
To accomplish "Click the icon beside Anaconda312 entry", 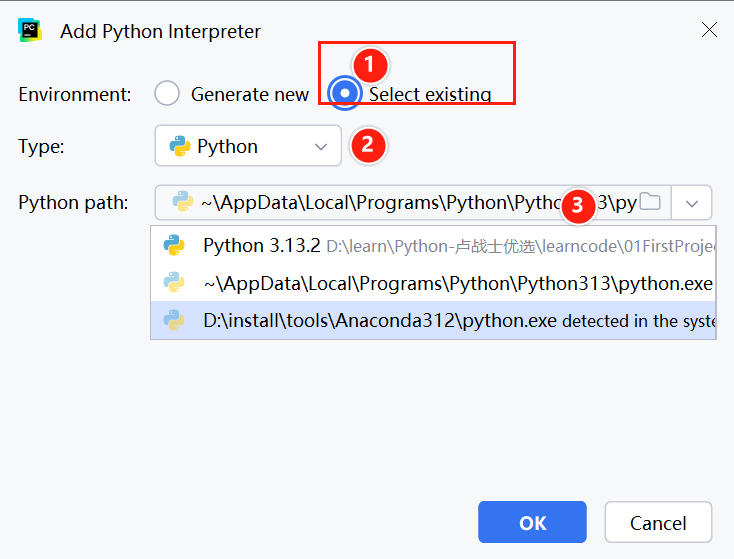I will [174, 321].
